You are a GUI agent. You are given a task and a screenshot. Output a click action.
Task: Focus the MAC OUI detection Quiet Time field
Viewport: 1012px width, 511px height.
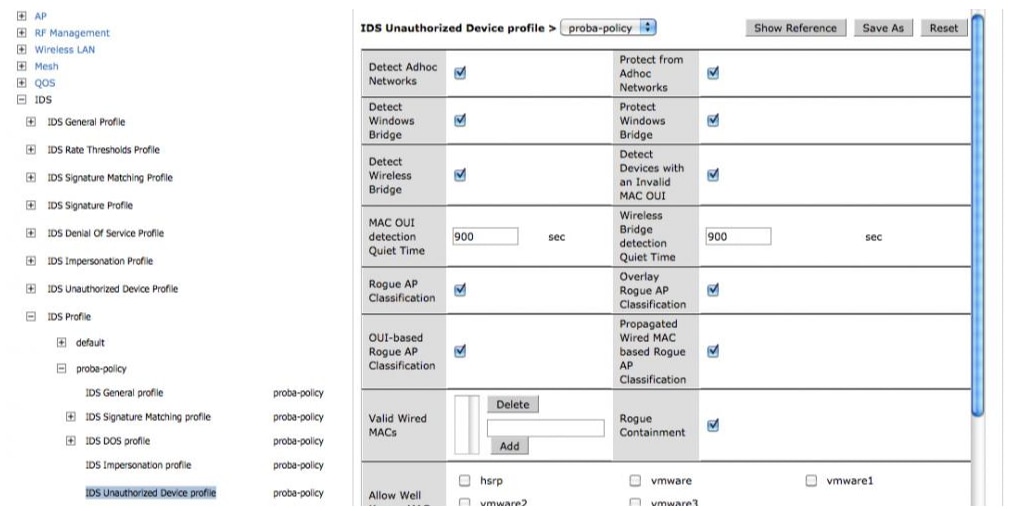pos(485,237)
